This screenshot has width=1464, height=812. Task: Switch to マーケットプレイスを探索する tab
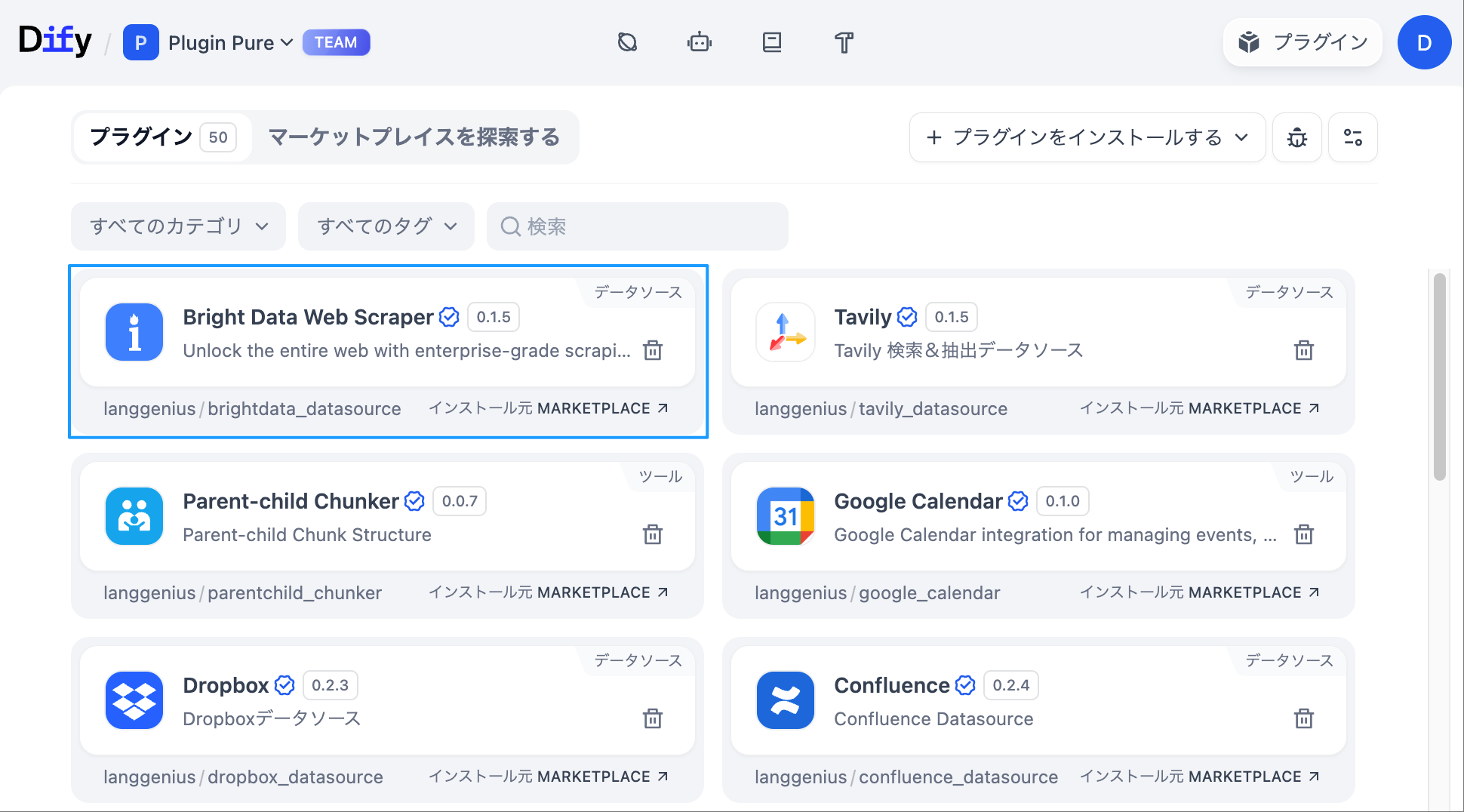tap(414, 137)
